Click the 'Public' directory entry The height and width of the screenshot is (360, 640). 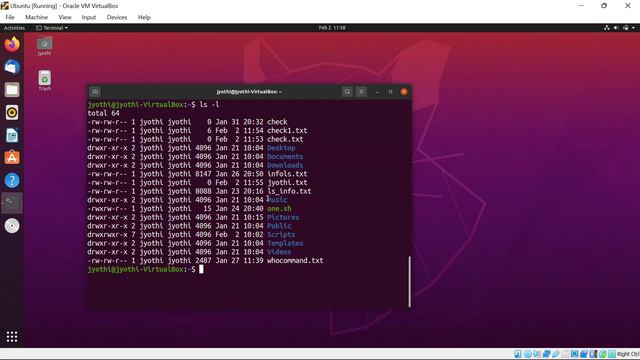[x=279, y=226]
